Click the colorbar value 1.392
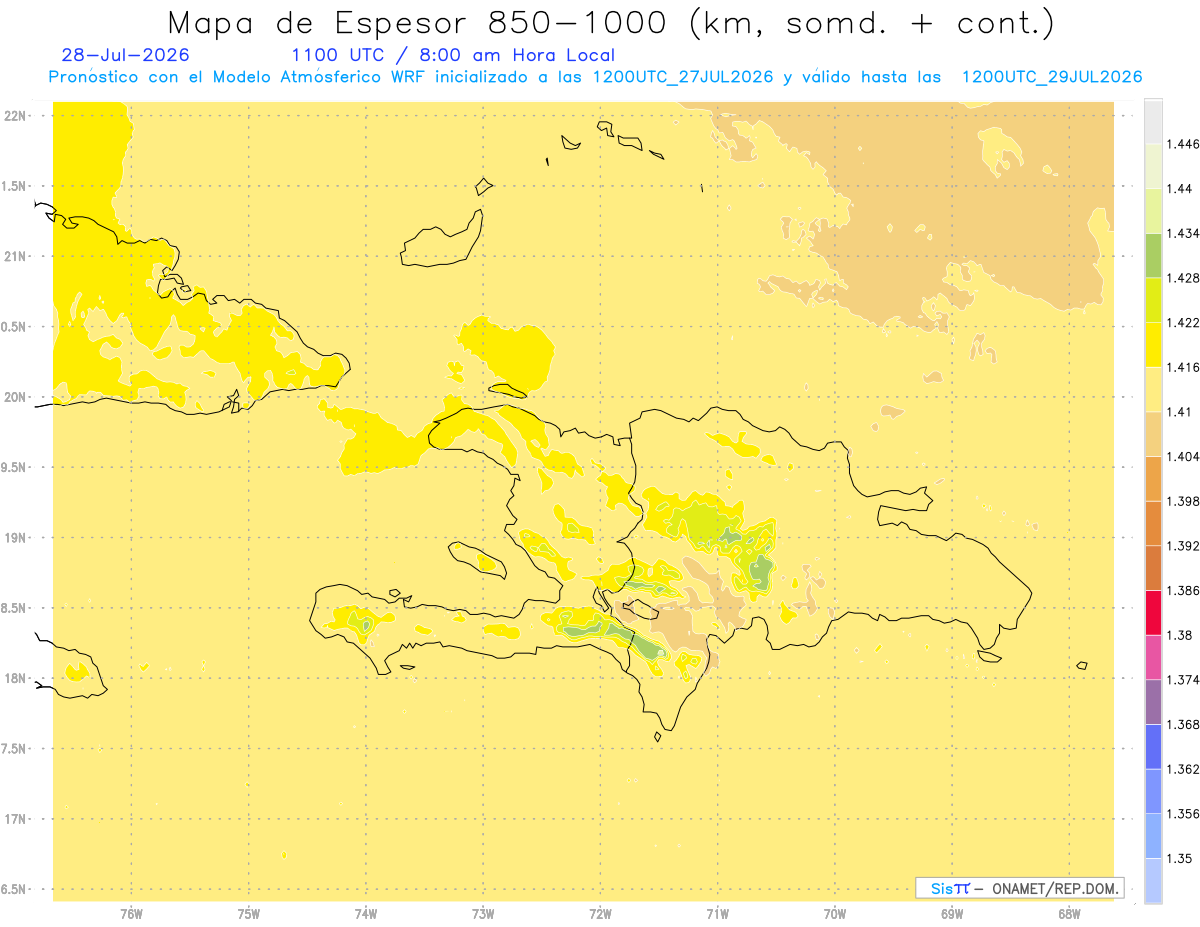This screenshot has width=1200, height=927. pyautogui.click(x=1182, y=546)
